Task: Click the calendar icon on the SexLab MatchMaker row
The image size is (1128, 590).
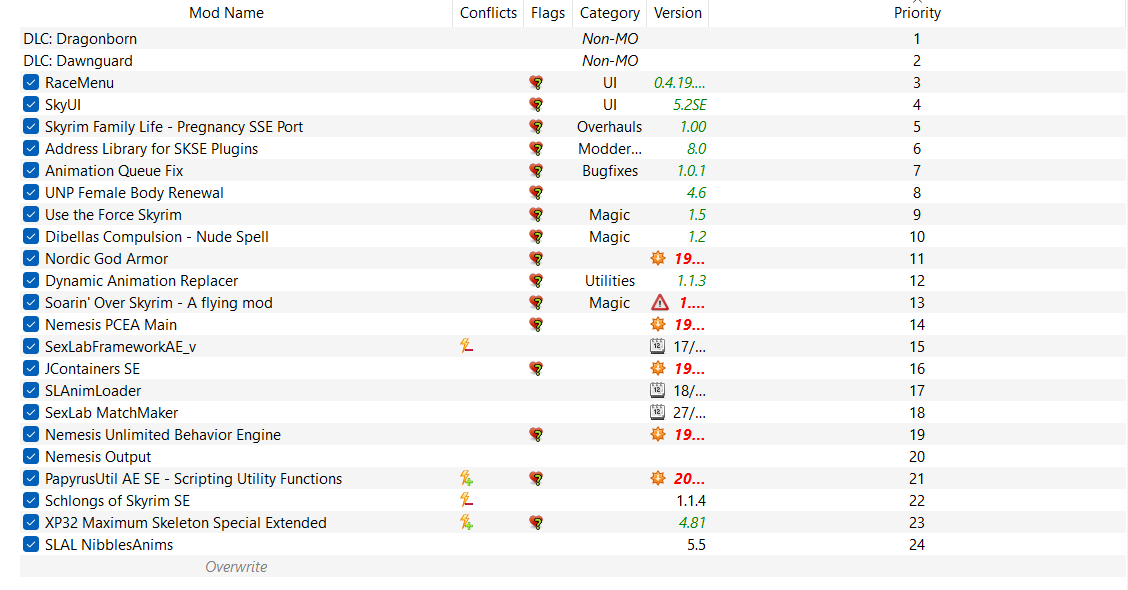Action: [658, 413]
